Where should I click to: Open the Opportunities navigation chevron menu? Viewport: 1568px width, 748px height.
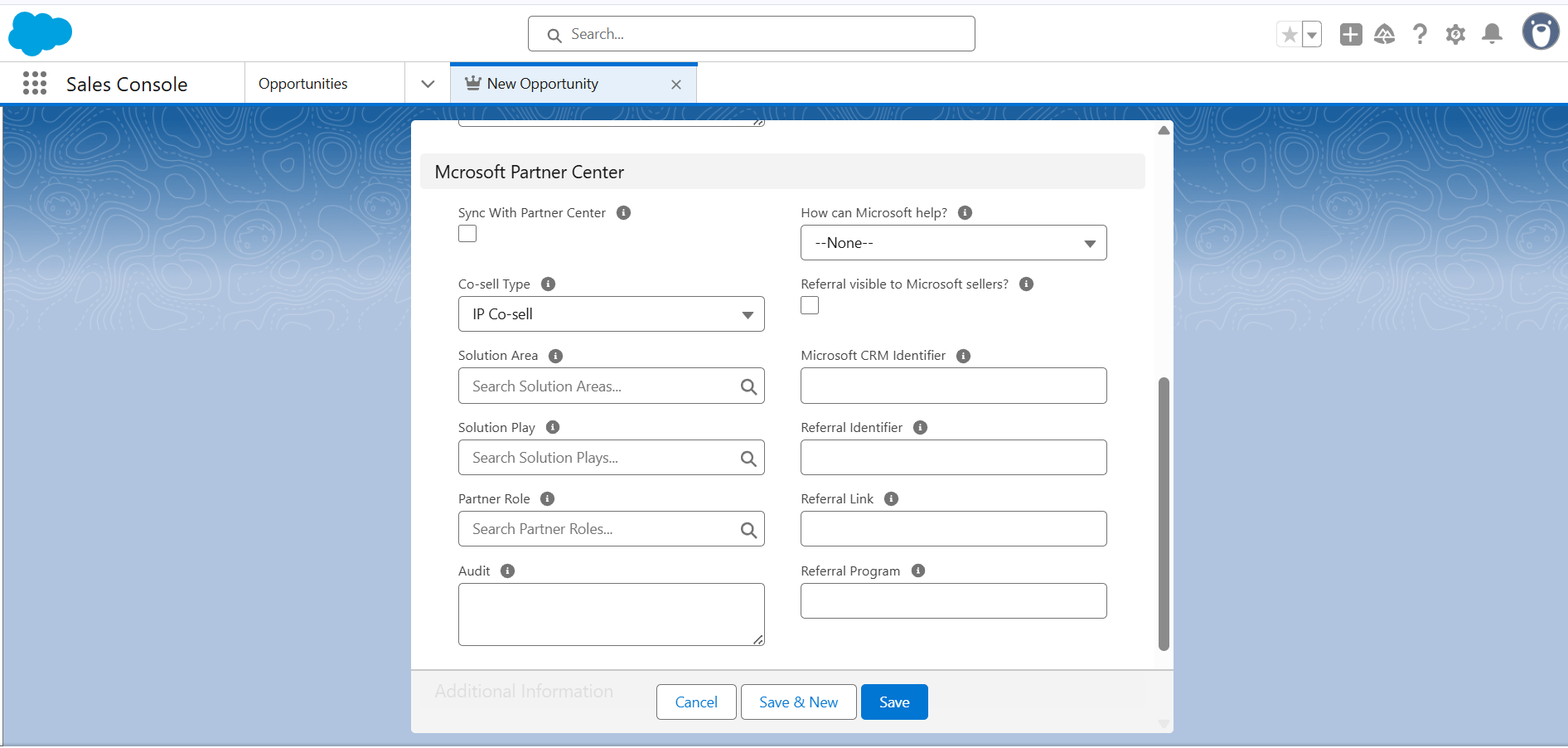tap(428, 84)
